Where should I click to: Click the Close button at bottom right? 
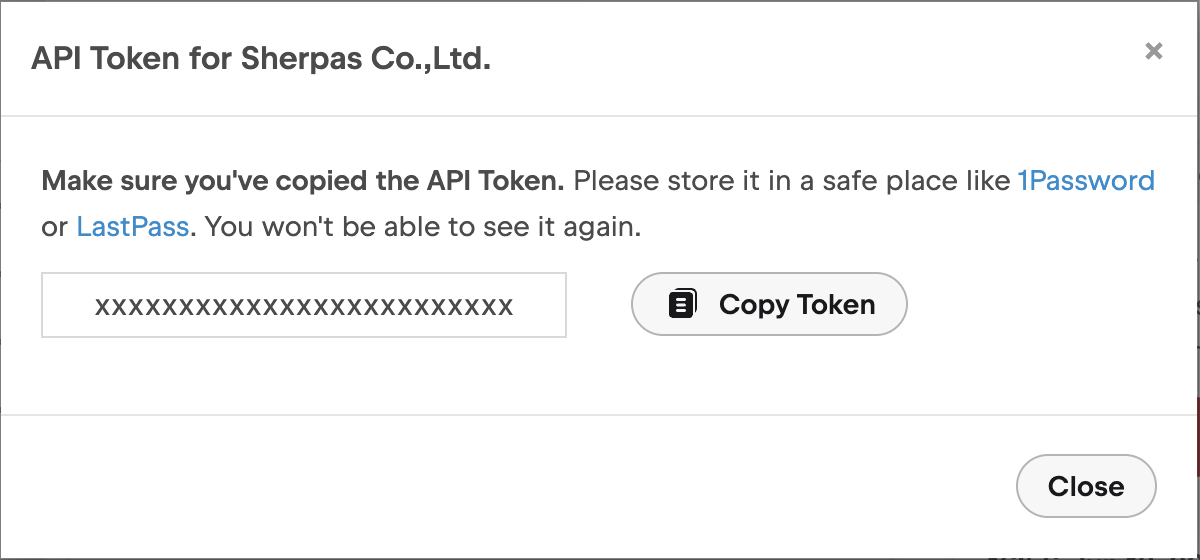click(1086, 487)
